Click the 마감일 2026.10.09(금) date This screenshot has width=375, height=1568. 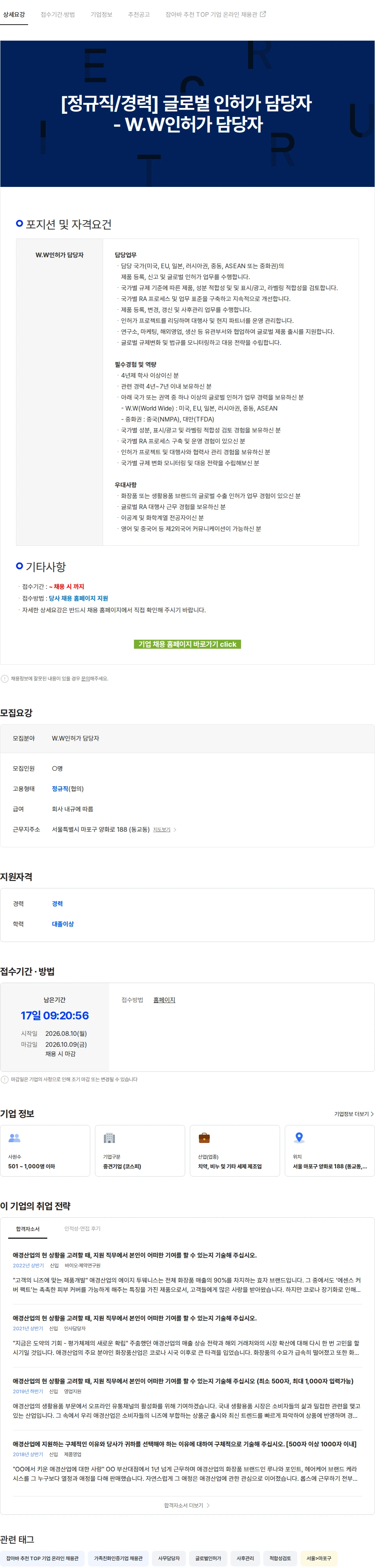coord(66,1044)
